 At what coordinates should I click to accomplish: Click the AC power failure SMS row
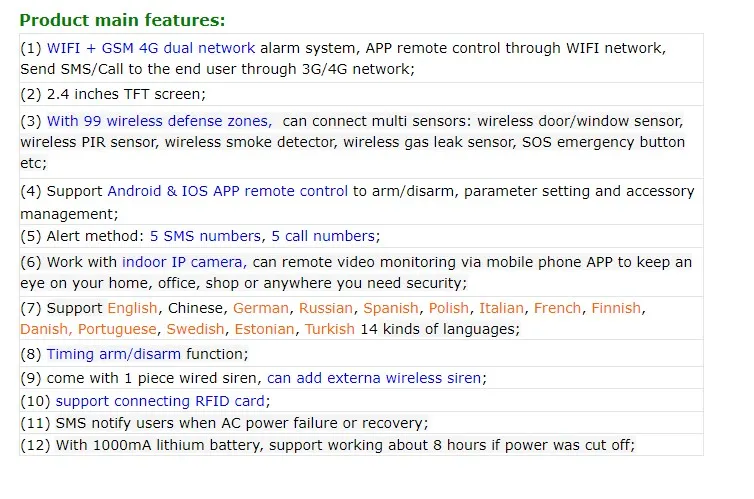pyautogui.click(x=361, y=423)
